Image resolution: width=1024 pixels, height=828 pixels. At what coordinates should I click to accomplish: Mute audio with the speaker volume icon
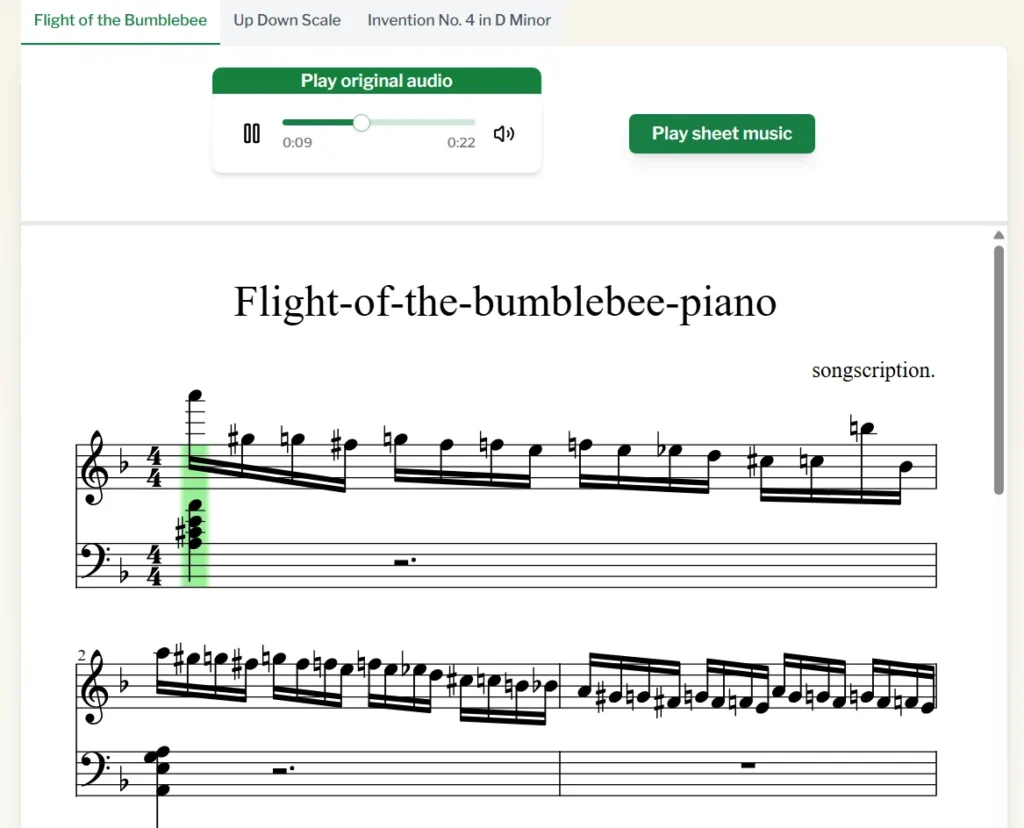click(x=504, y=134)
